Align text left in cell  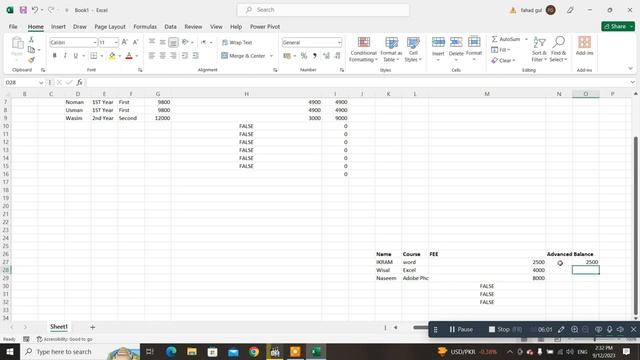click(152, 56)
